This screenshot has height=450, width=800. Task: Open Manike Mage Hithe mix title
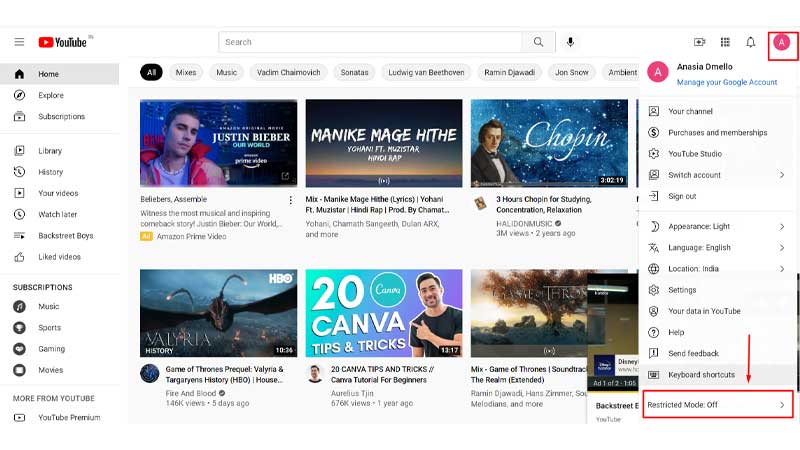click(x=378, y=205)
